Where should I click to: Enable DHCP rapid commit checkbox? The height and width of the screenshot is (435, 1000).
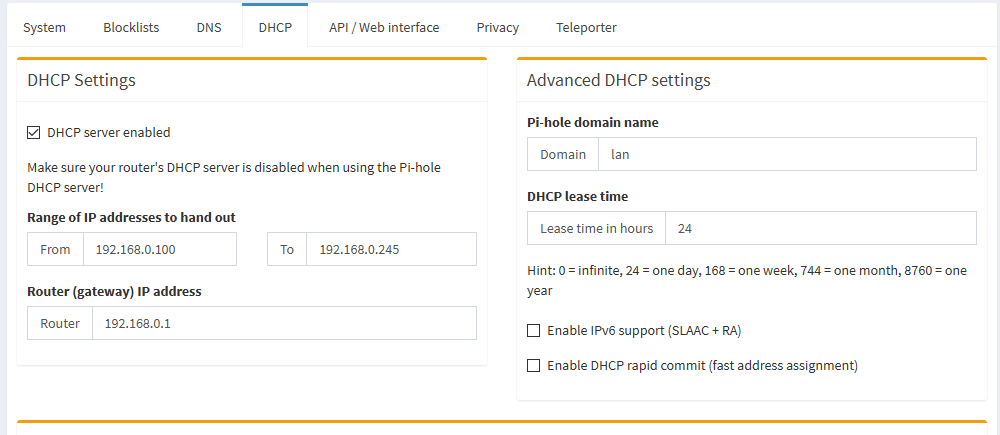pos(534,365)
